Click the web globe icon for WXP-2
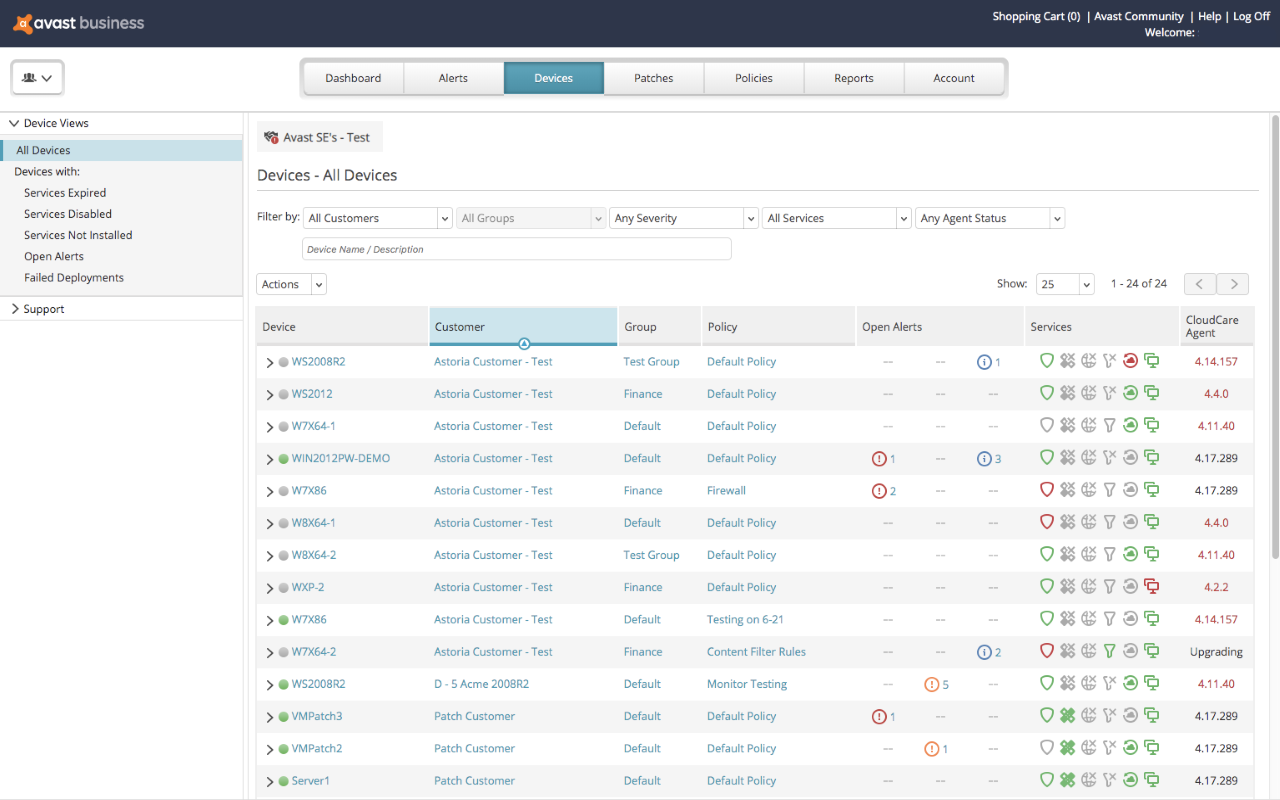Viewport: 1280px width, 800px height. point(1089,586)
